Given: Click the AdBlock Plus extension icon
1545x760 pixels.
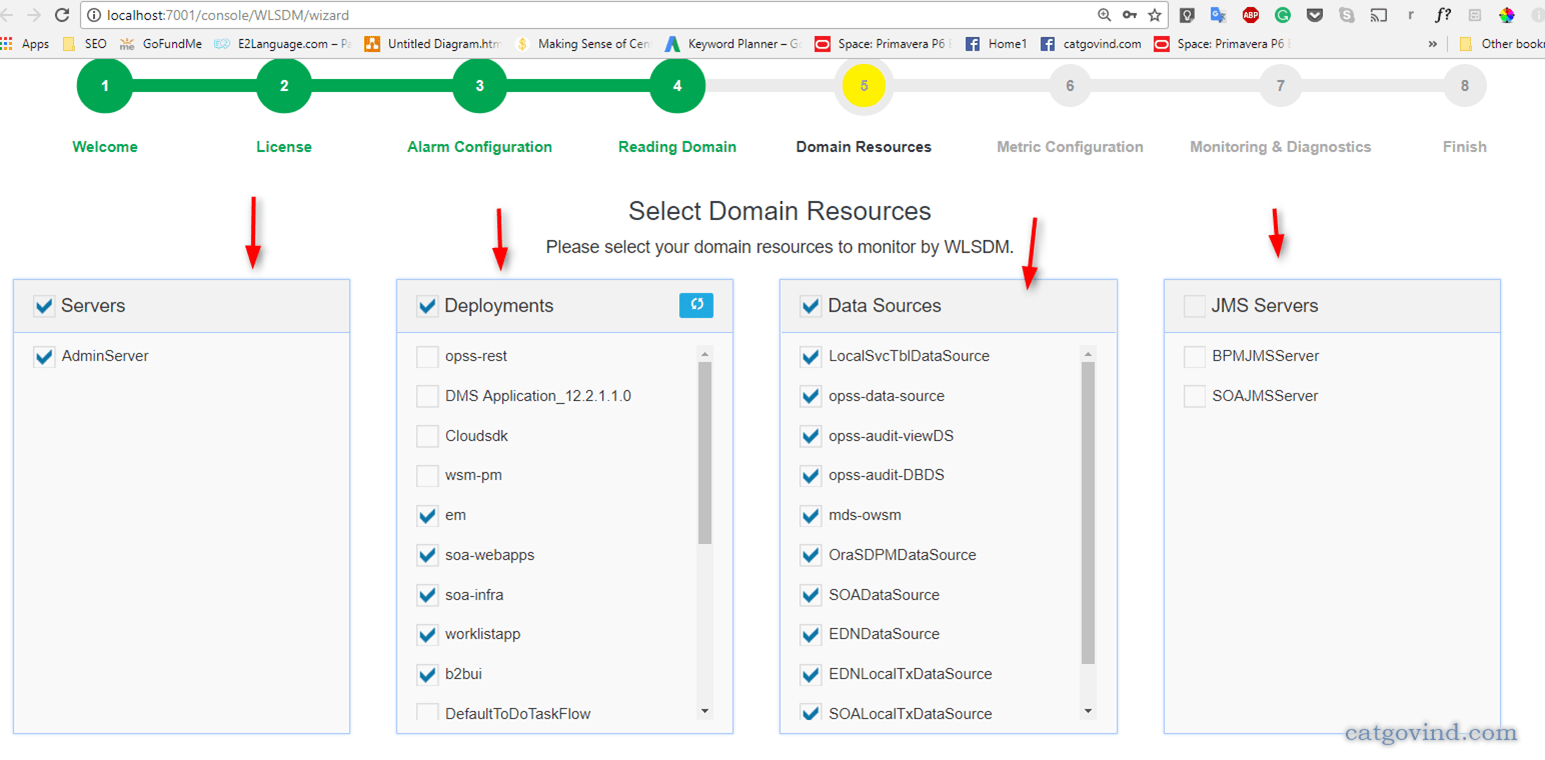Looking at the screenshot, I should coord(1251,15).
